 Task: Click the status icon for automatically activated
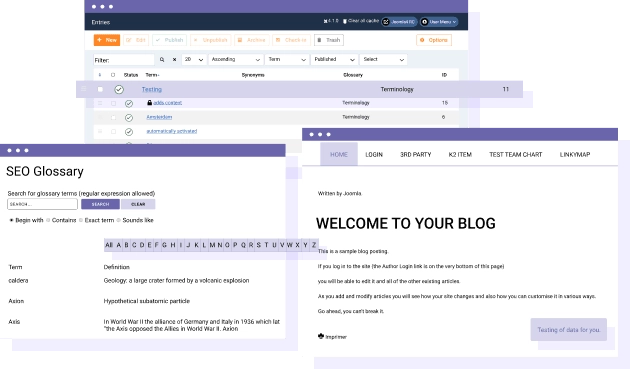pos(129,132)
